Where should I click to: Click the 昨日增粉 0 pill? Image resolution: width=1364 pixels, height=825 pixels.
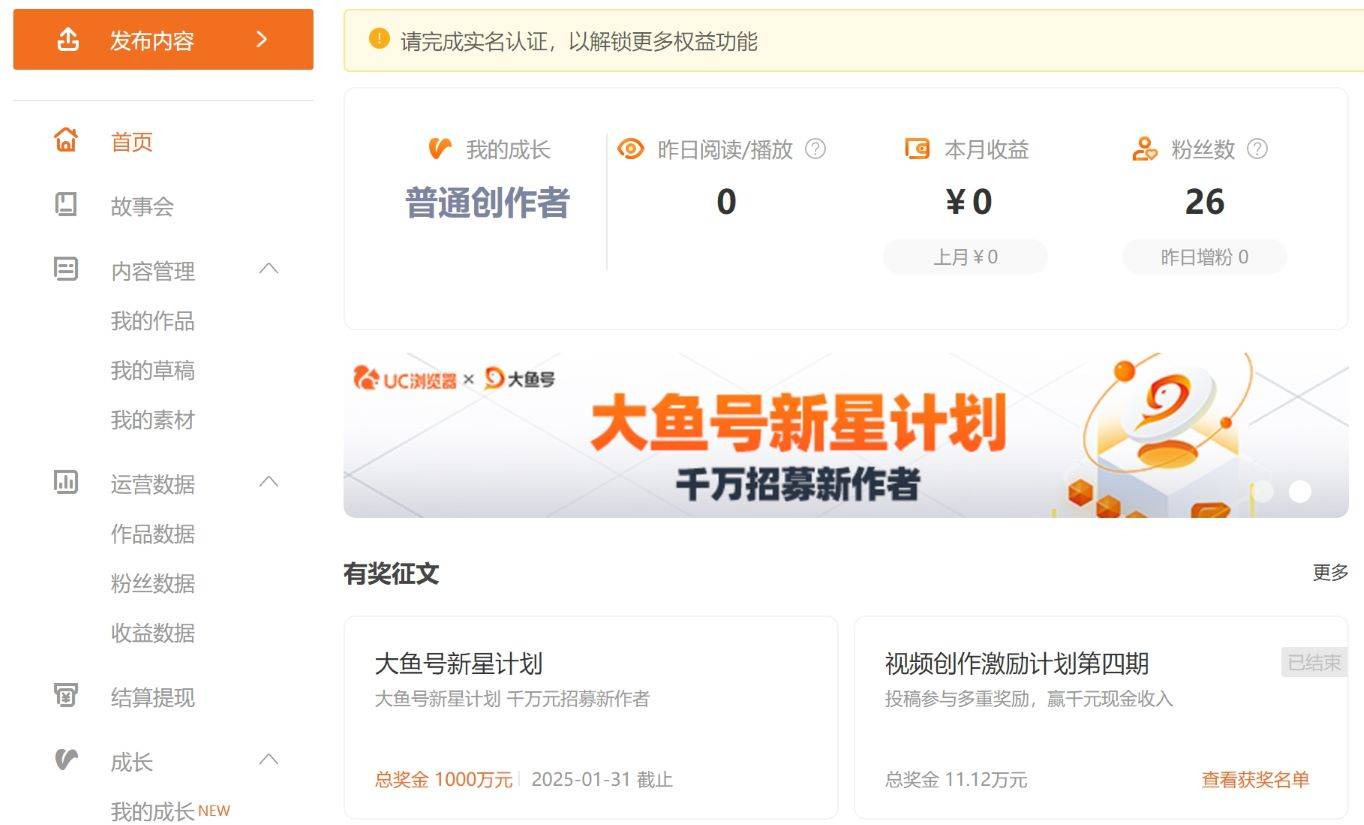point(1204,257)
